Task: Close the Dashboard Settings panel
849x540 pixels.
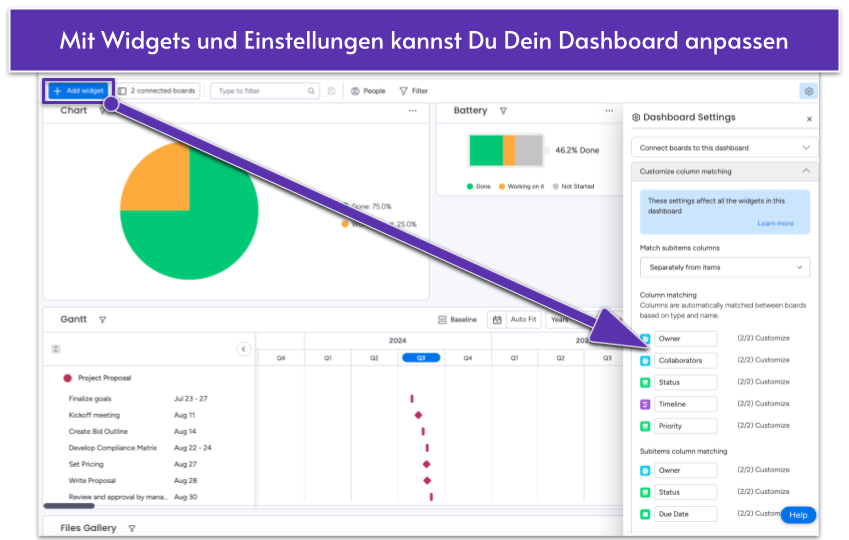Action: click(x=809, y=119)
